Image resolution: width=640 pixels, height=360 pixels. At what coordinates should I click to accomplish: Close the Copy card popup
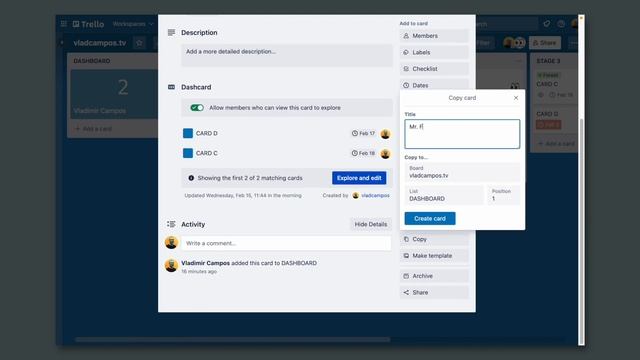pos(516,98)
